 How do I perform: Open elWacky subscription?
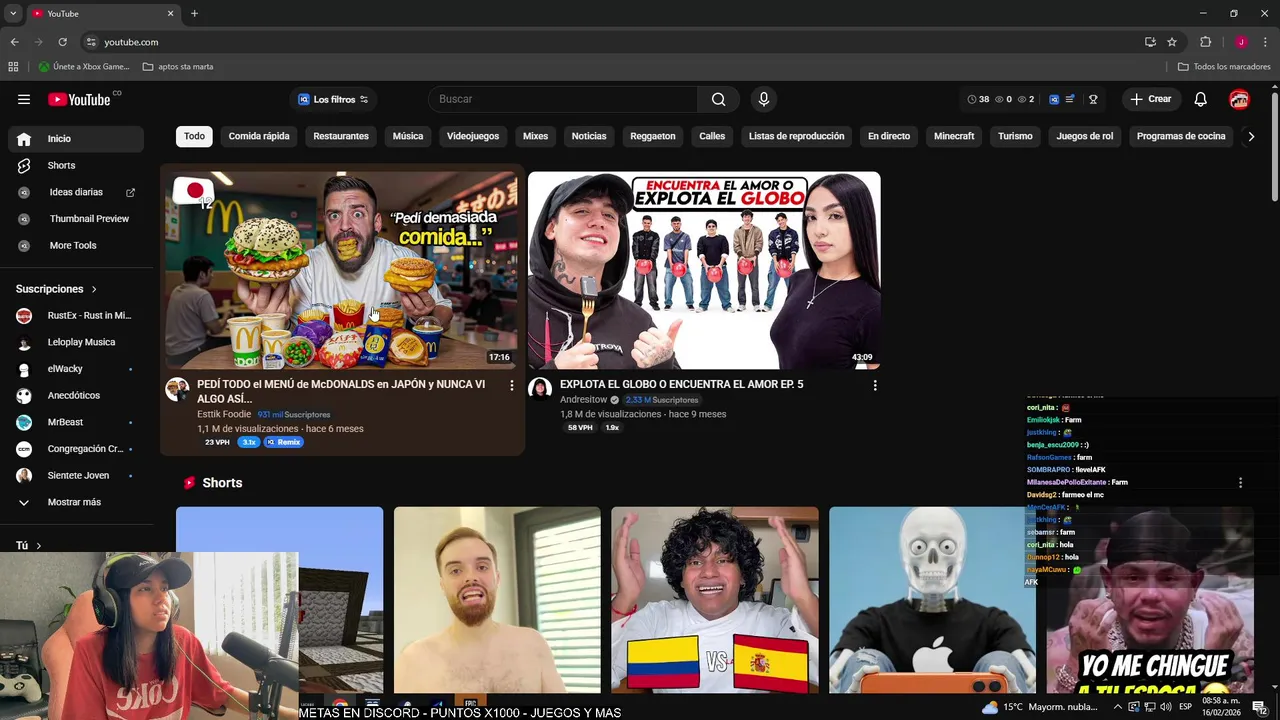click(75, 369)
